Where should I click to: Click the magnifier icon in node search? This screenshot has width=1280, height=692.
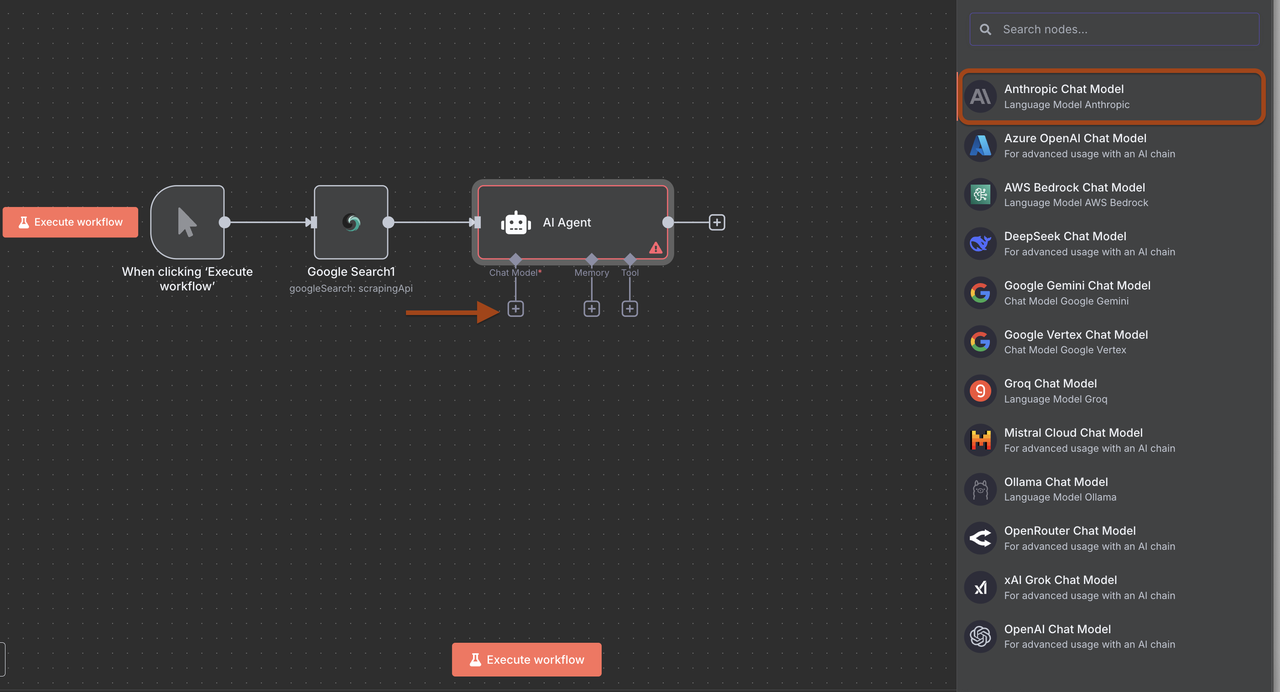pos(985,29)
